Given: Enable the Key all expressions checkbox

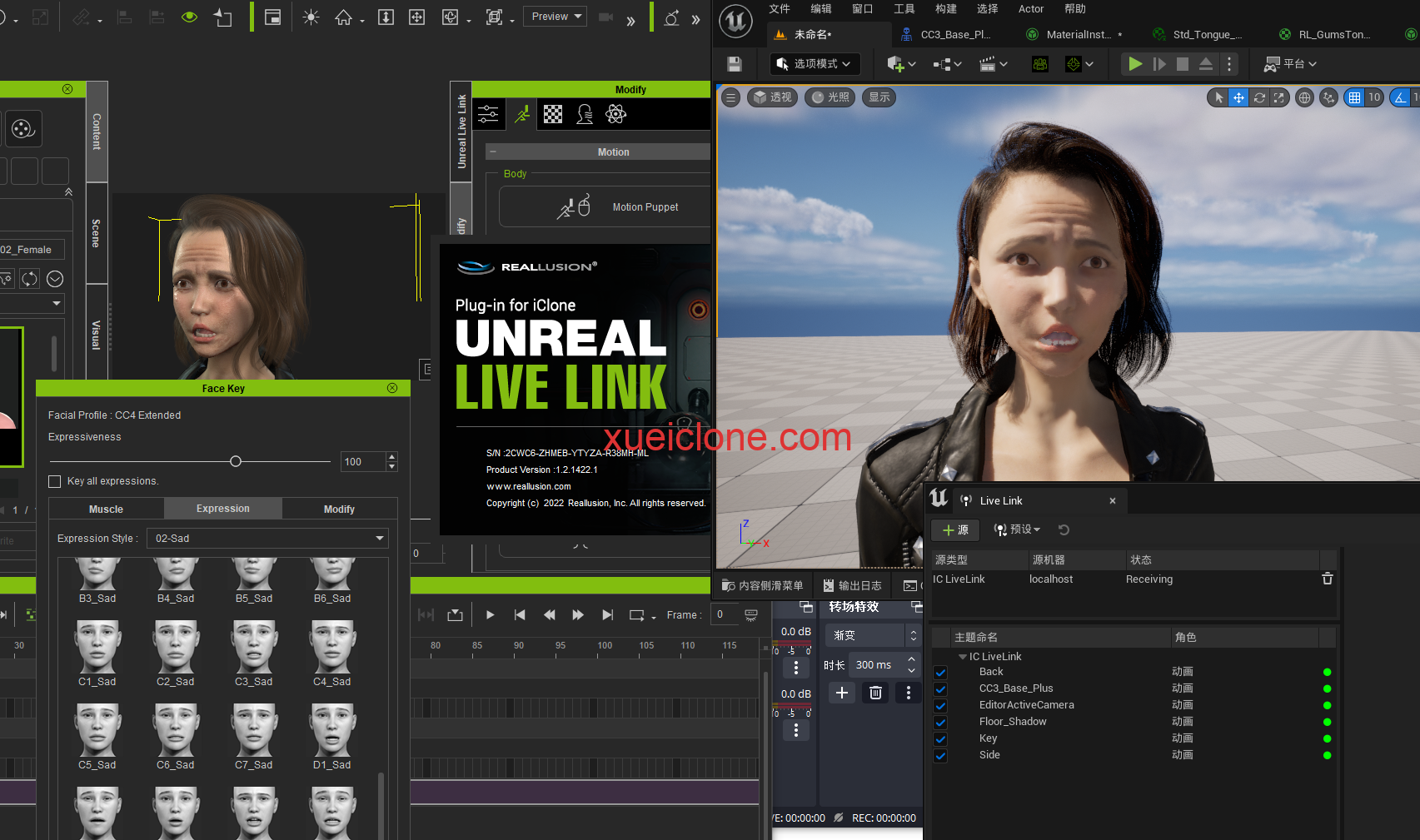Looking at the screenshot, I should (x=55, y=481).
